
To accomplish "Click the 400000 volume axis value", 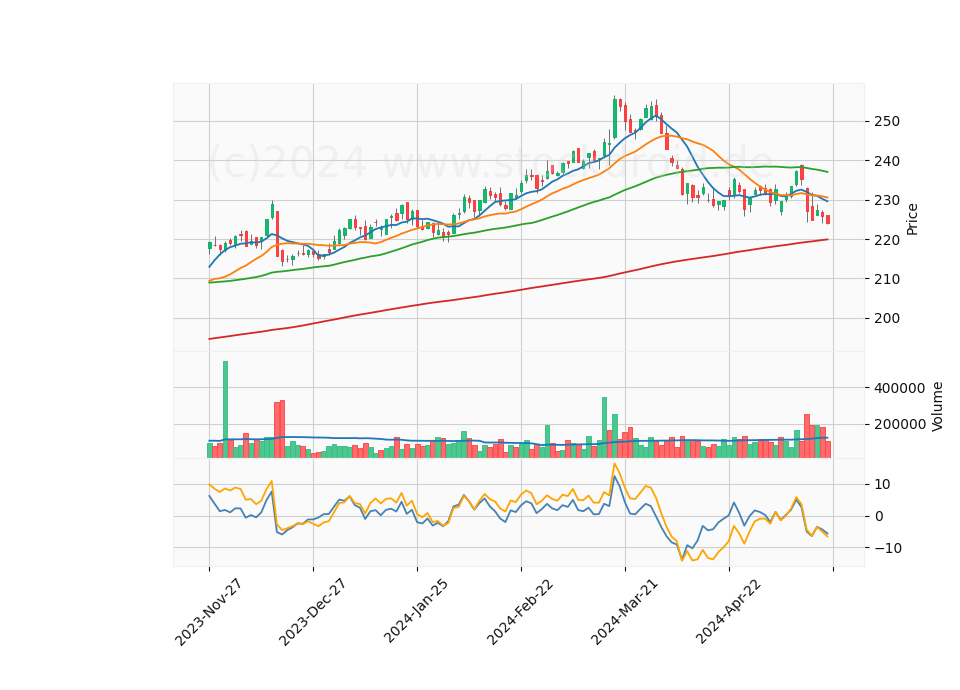I will point(900,388).
